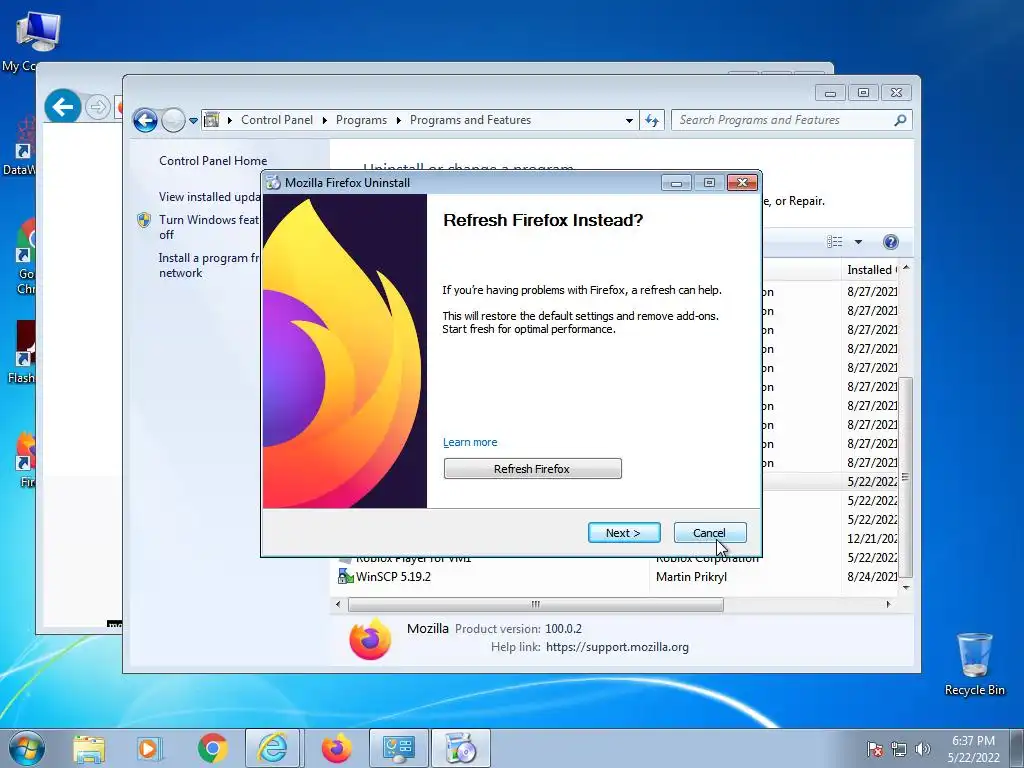Image resolution: width=1024 pixels, height=768 pixels.
Task: Click the https://support.mozilla.org help link text
Action: pos(617,647)
